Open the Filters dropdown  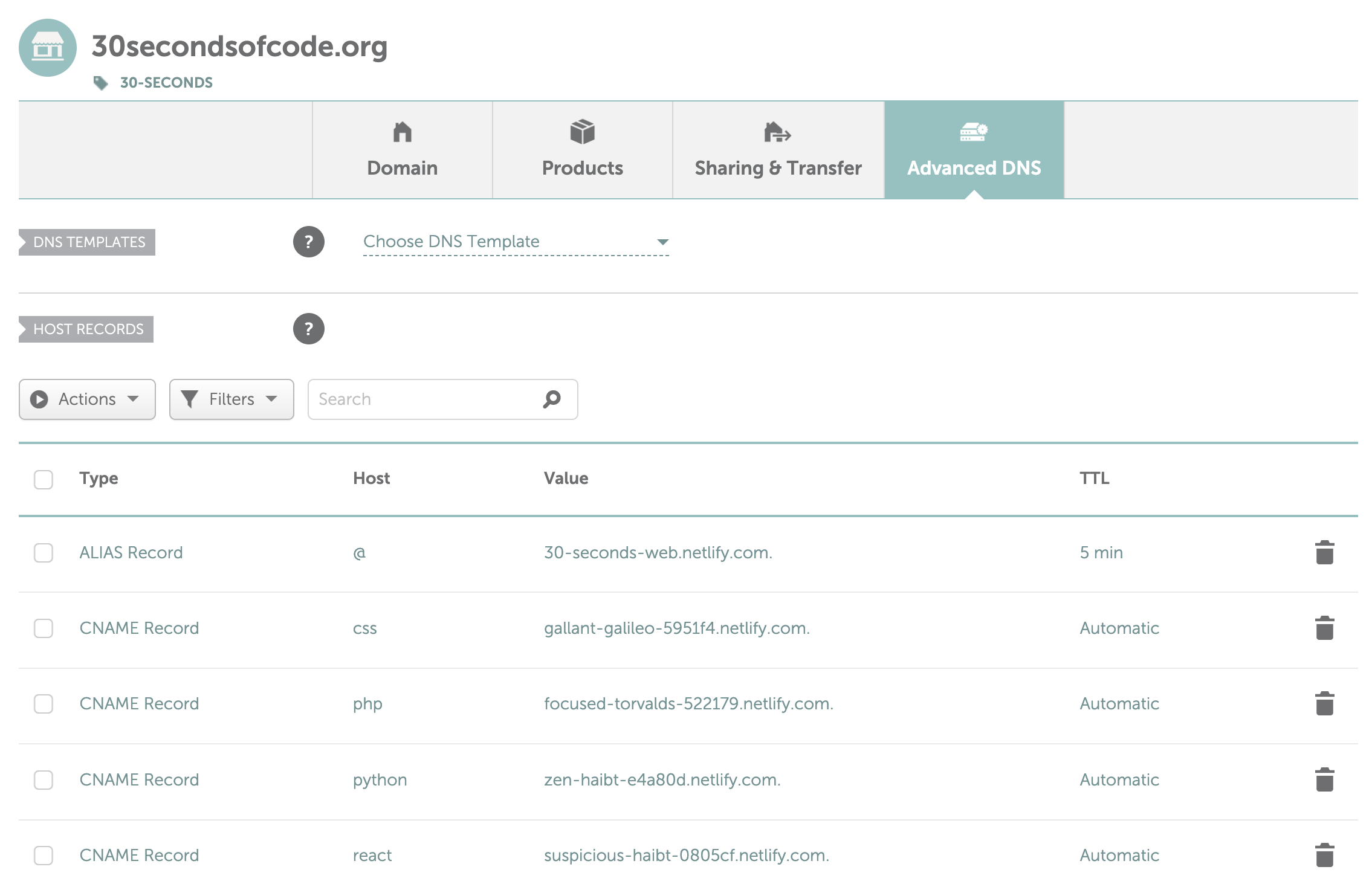tap(231, 399)
